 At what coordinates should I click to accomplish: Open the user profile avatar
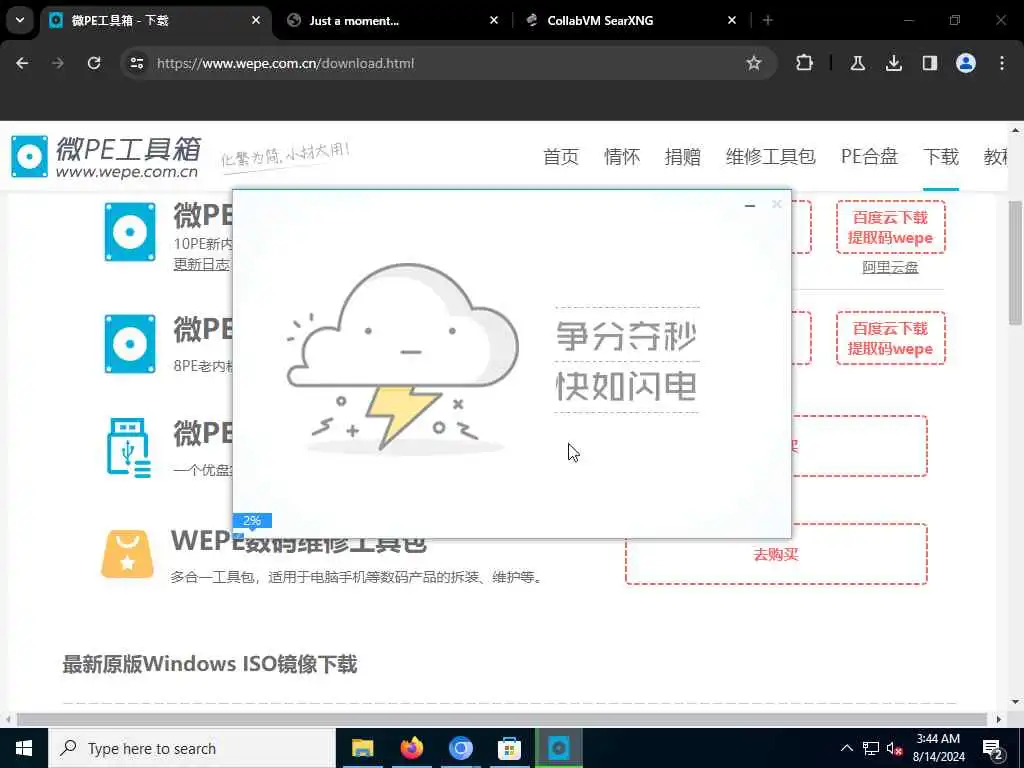point(966,63)
